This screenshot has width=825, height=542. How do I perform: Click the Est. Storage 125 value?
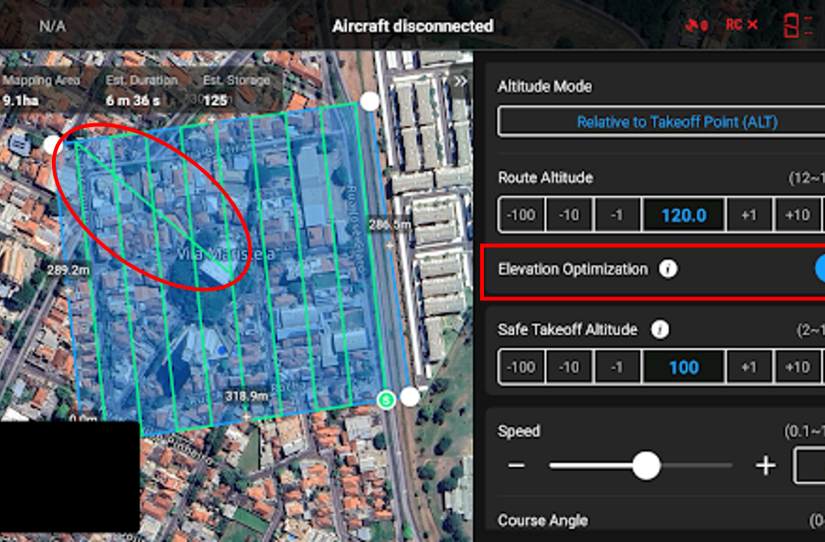click(x=215, y=100)
